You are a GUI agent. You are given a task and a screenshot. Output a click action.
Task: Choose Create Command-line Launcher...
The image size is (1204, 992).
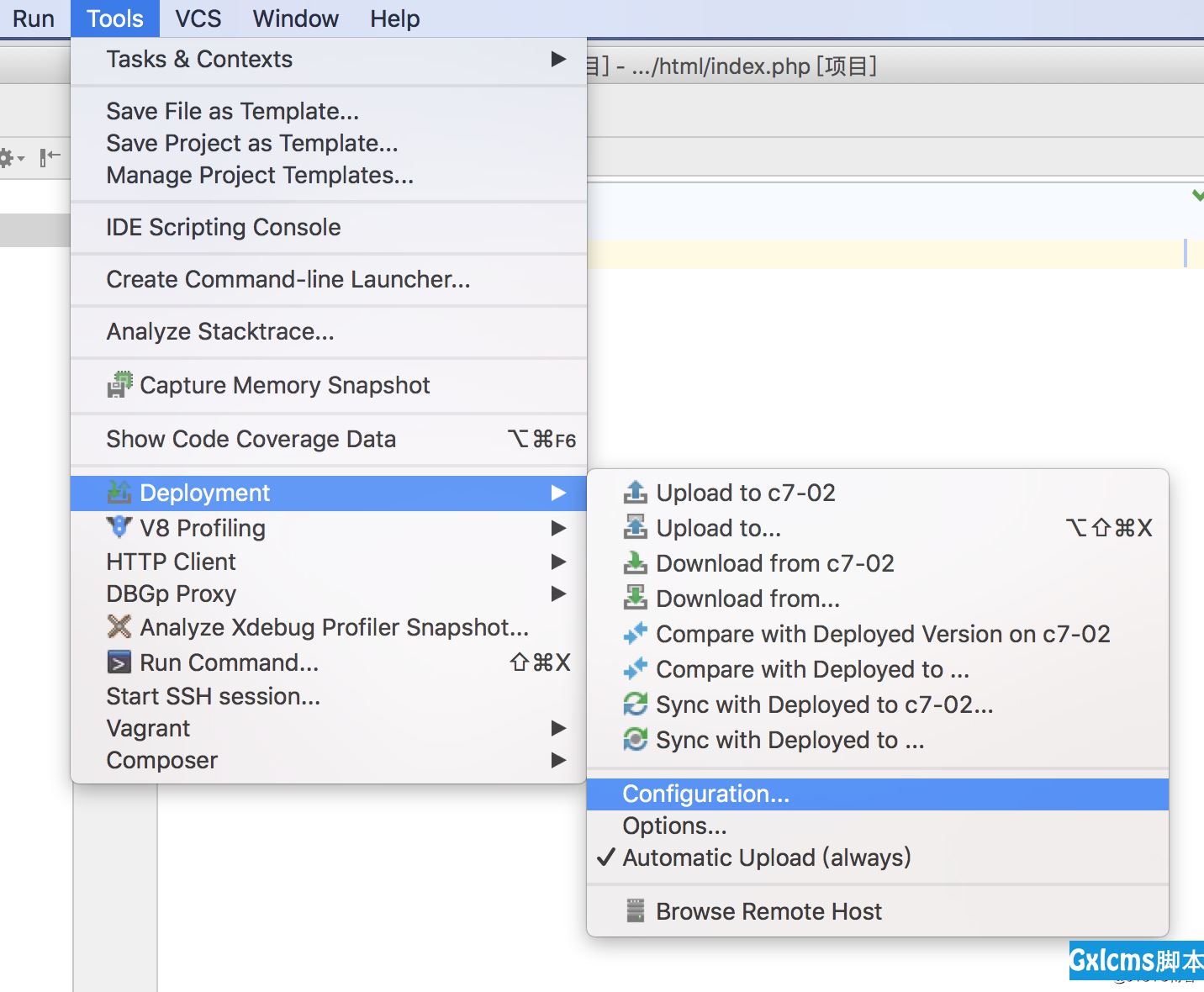[329, 279]
